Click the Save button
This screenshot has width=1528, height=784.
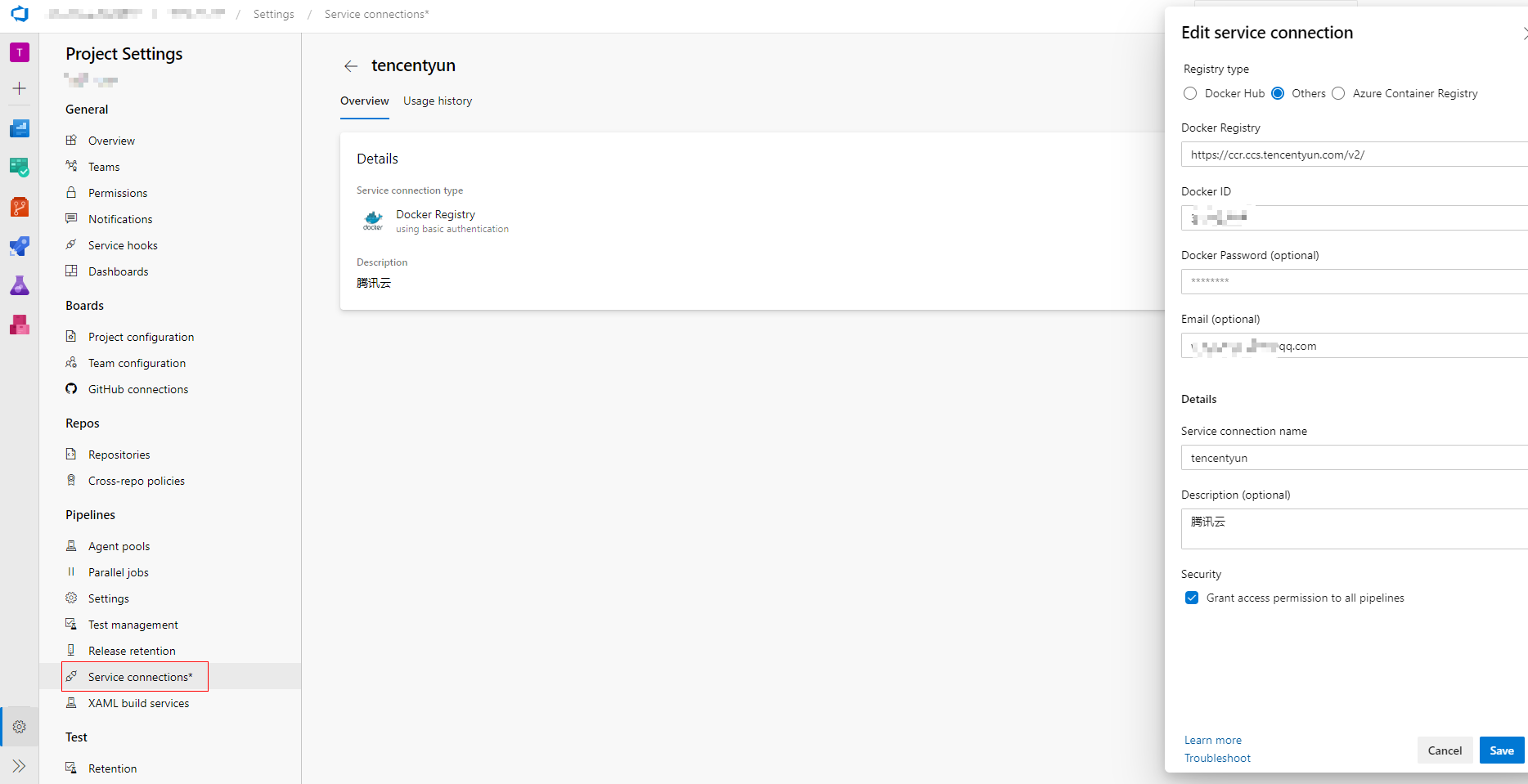(1501, 750)
